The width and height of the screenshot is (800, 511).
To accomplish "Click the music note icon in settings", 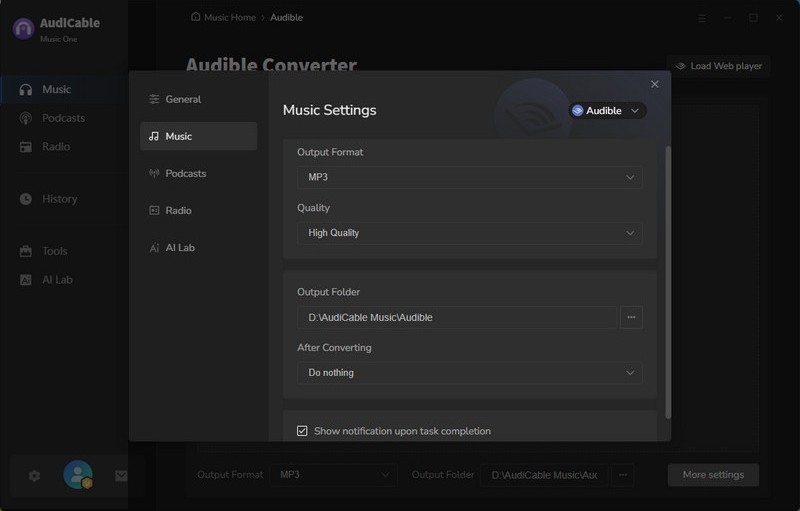I will tap(154, 136).
